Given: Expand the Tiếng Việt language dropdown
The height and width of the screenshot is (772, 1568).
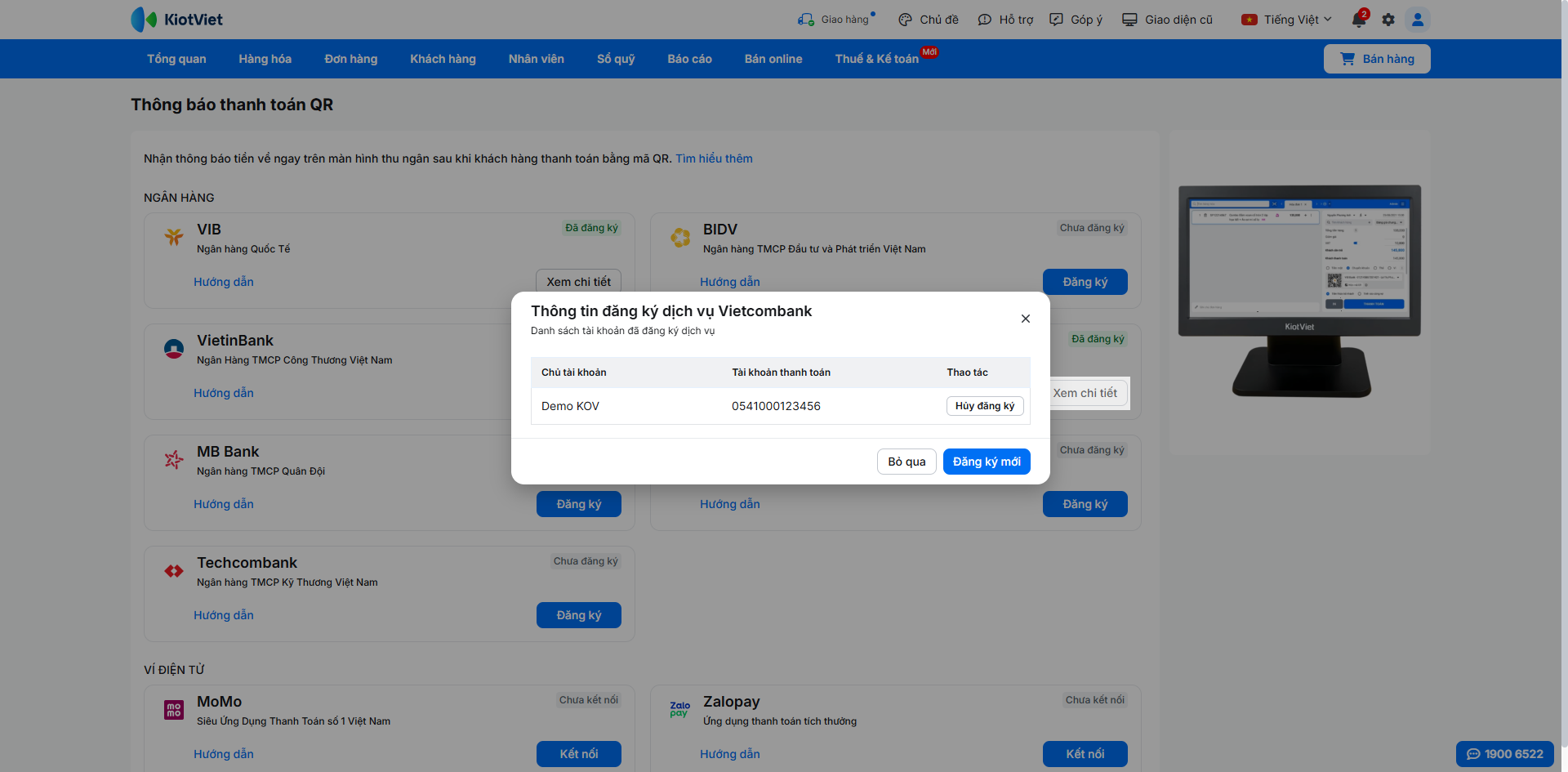Looking at the screenshot, I should 1287,20.
